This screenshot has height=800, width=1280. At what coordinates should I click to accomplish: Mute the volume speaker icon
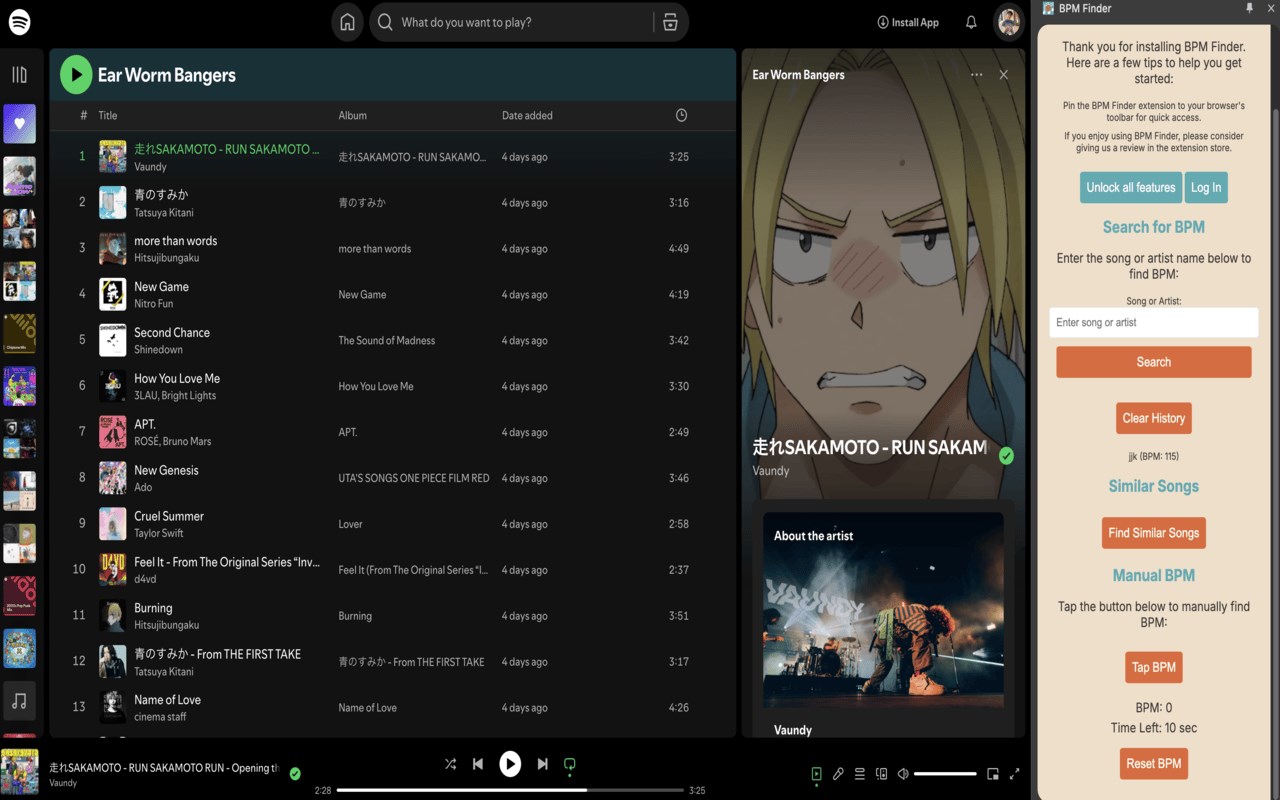(903, 773)
